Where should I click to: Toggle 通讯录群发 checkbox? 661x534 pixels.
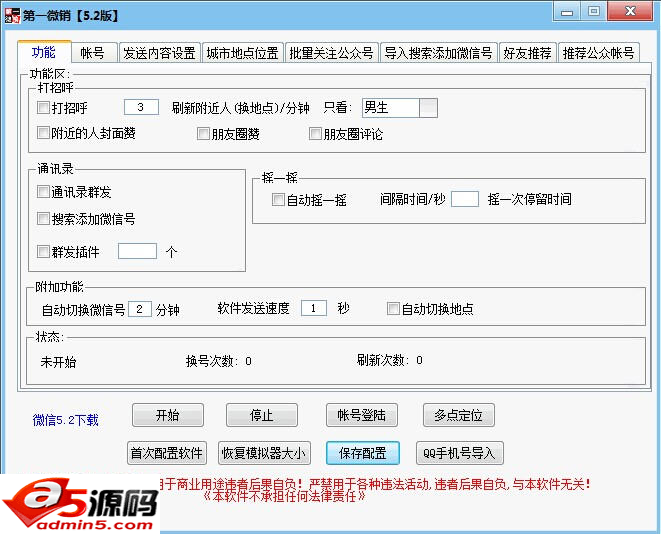tap(43, 191)
